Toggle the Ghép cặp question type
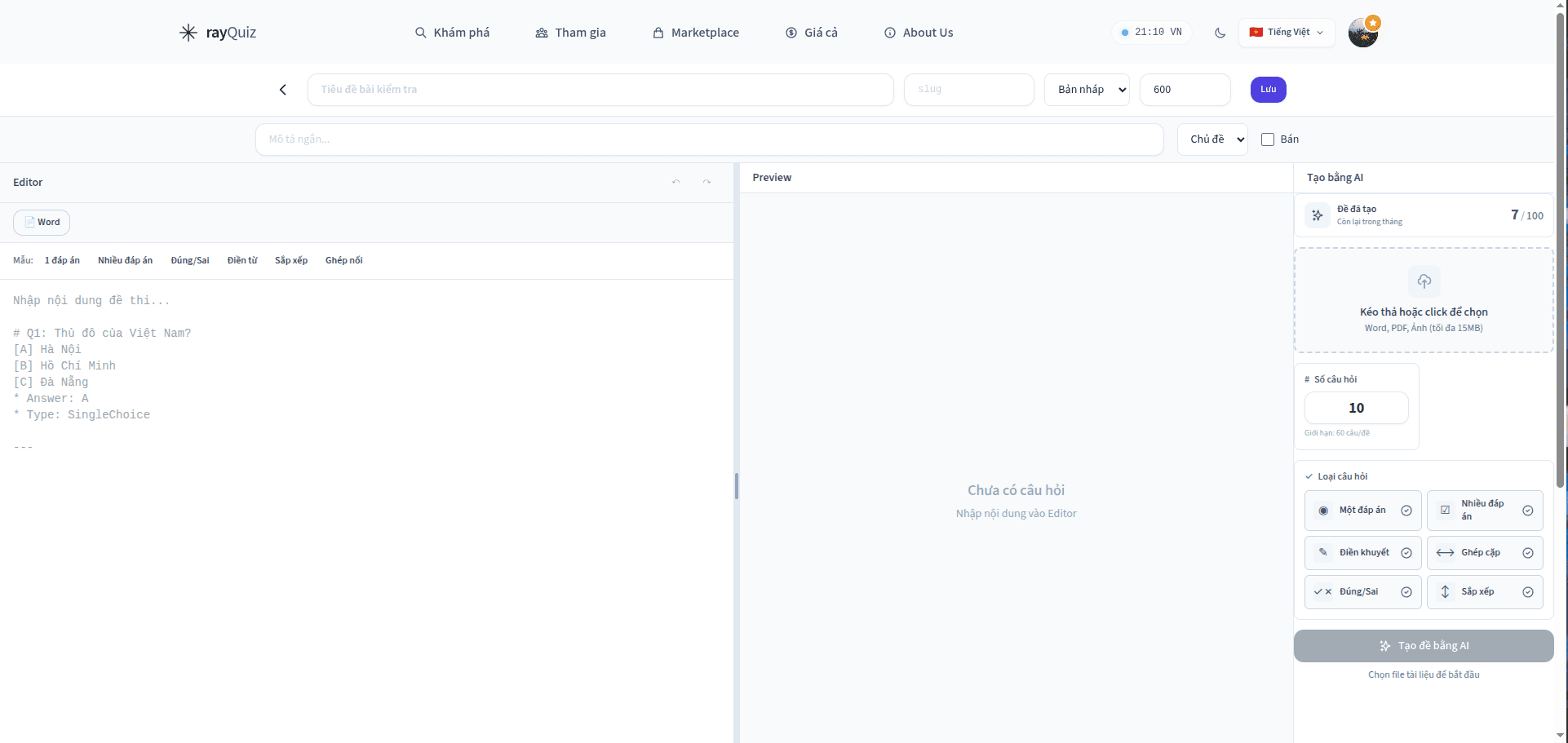 (1485, 553)
